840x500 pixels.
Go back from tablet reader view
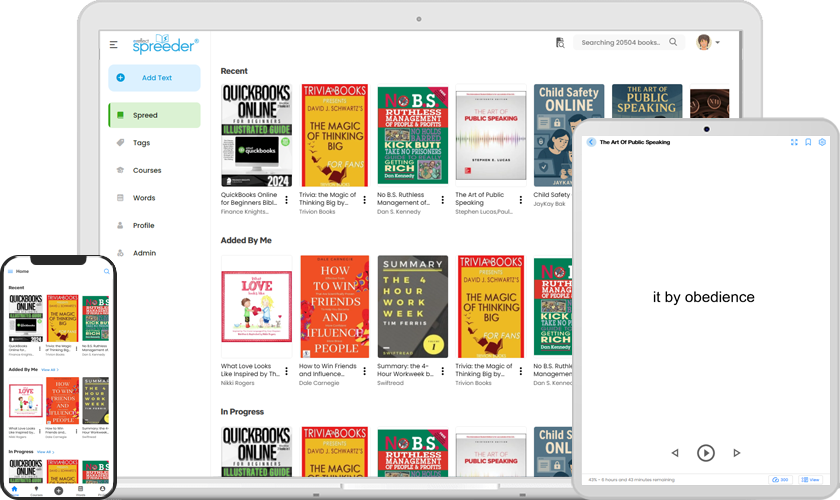(591, 142)
